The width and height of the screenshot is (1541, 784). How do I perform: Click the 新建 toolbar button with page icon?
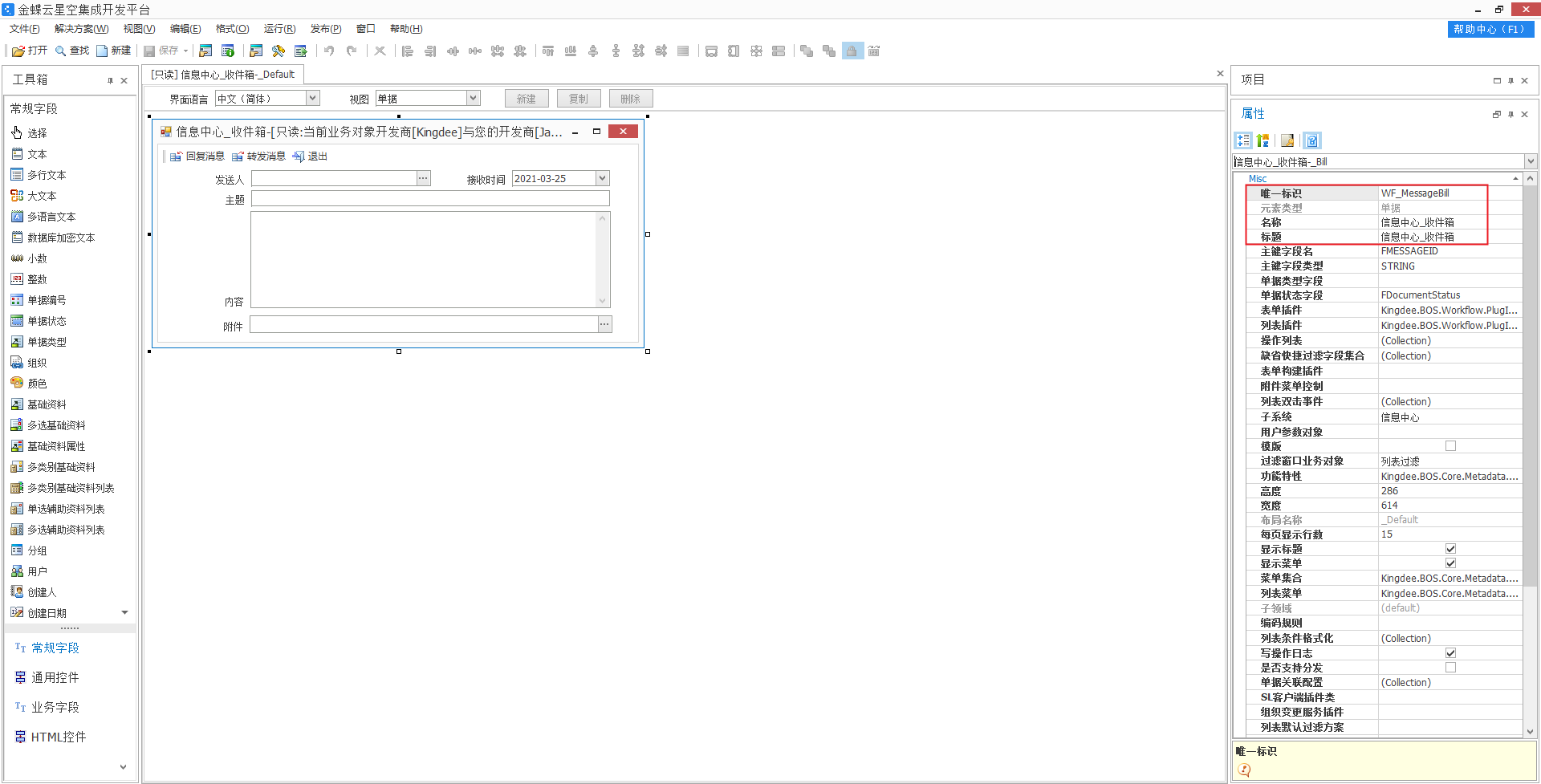113,51
